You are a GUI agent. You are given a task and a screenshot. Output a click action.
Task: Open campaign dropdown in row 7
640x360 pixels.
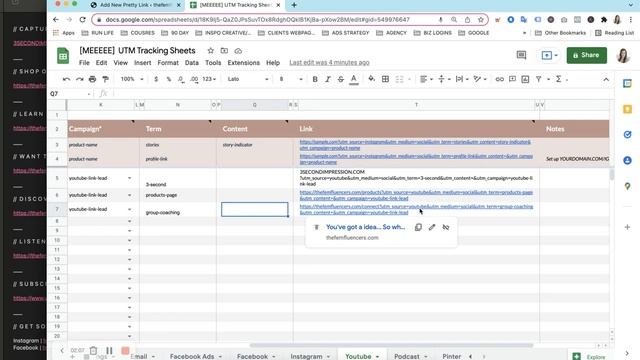(x=129, y=209)
